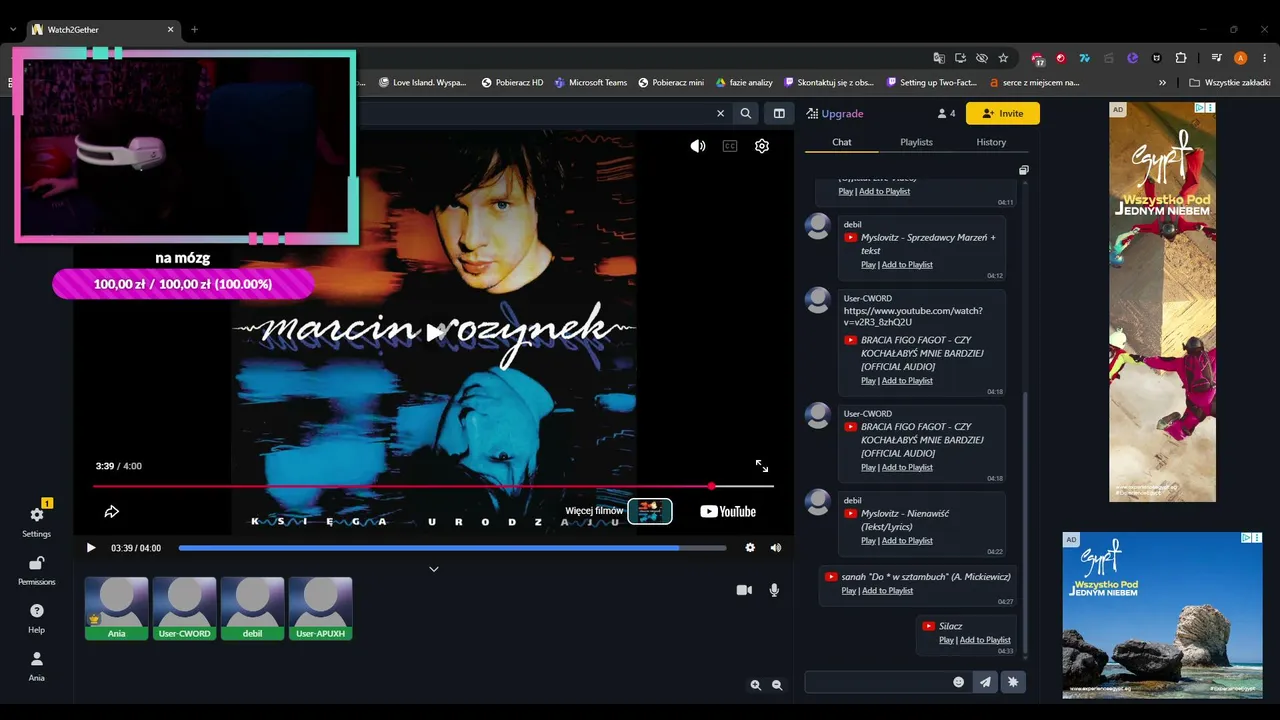This screenshot has height=720, width=1280.
Task: Send the chat message
Action: click(985, 682)
